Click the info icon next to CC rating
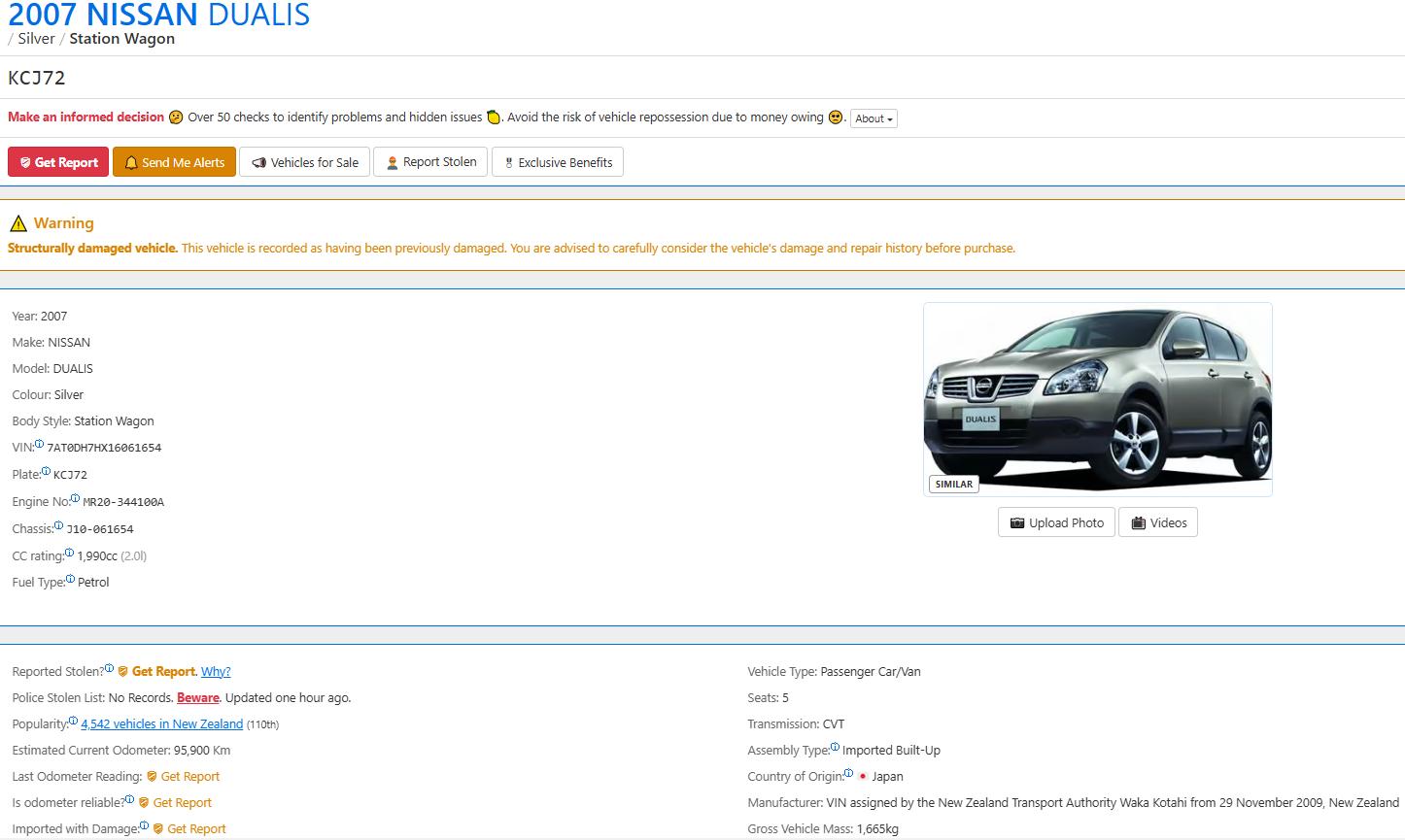Viewport: 1405px width, 840px height. 69,554
